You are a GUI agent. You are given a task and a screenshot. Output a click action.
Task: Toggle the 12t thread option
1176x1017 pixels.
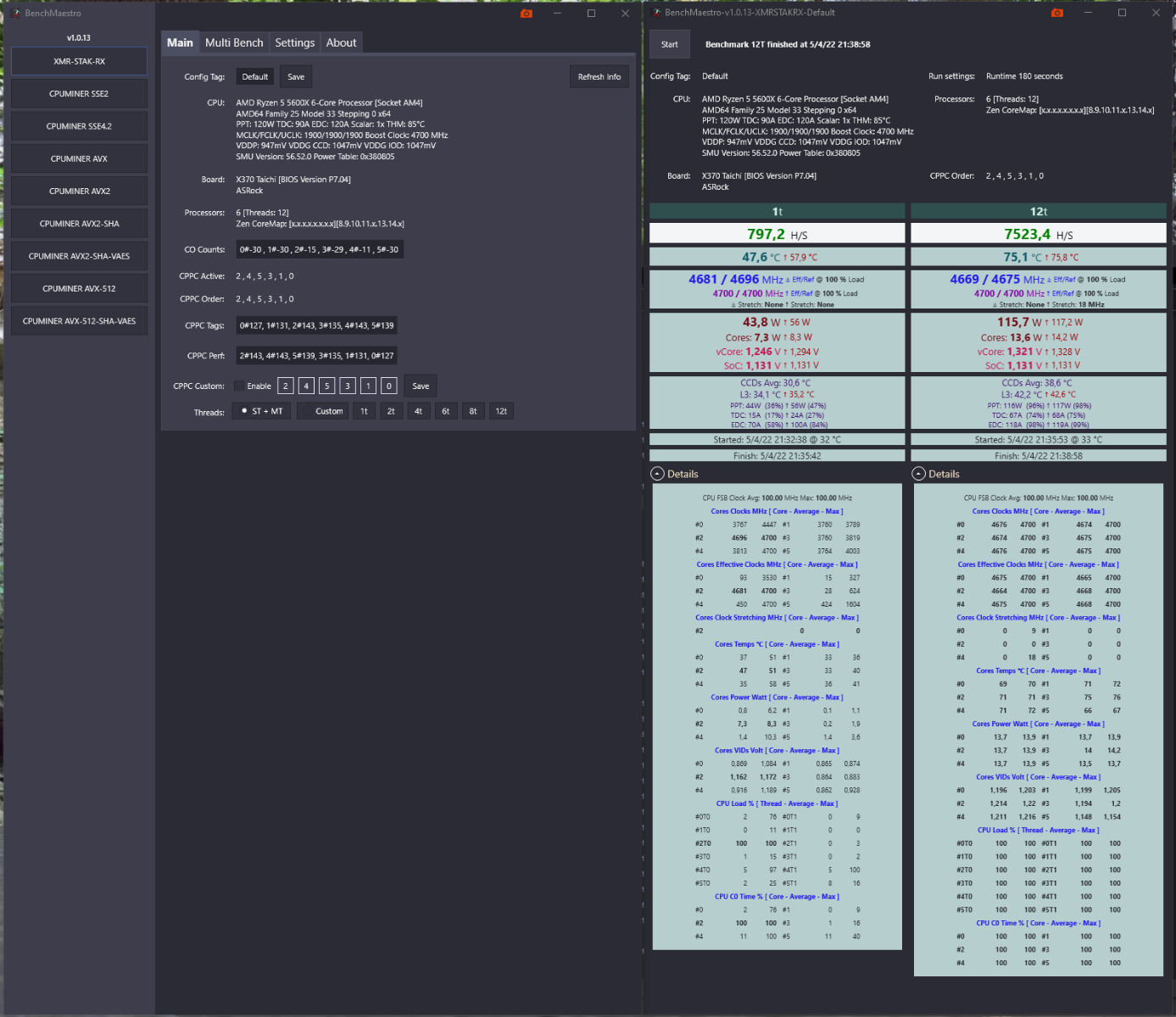pos(501,411)
